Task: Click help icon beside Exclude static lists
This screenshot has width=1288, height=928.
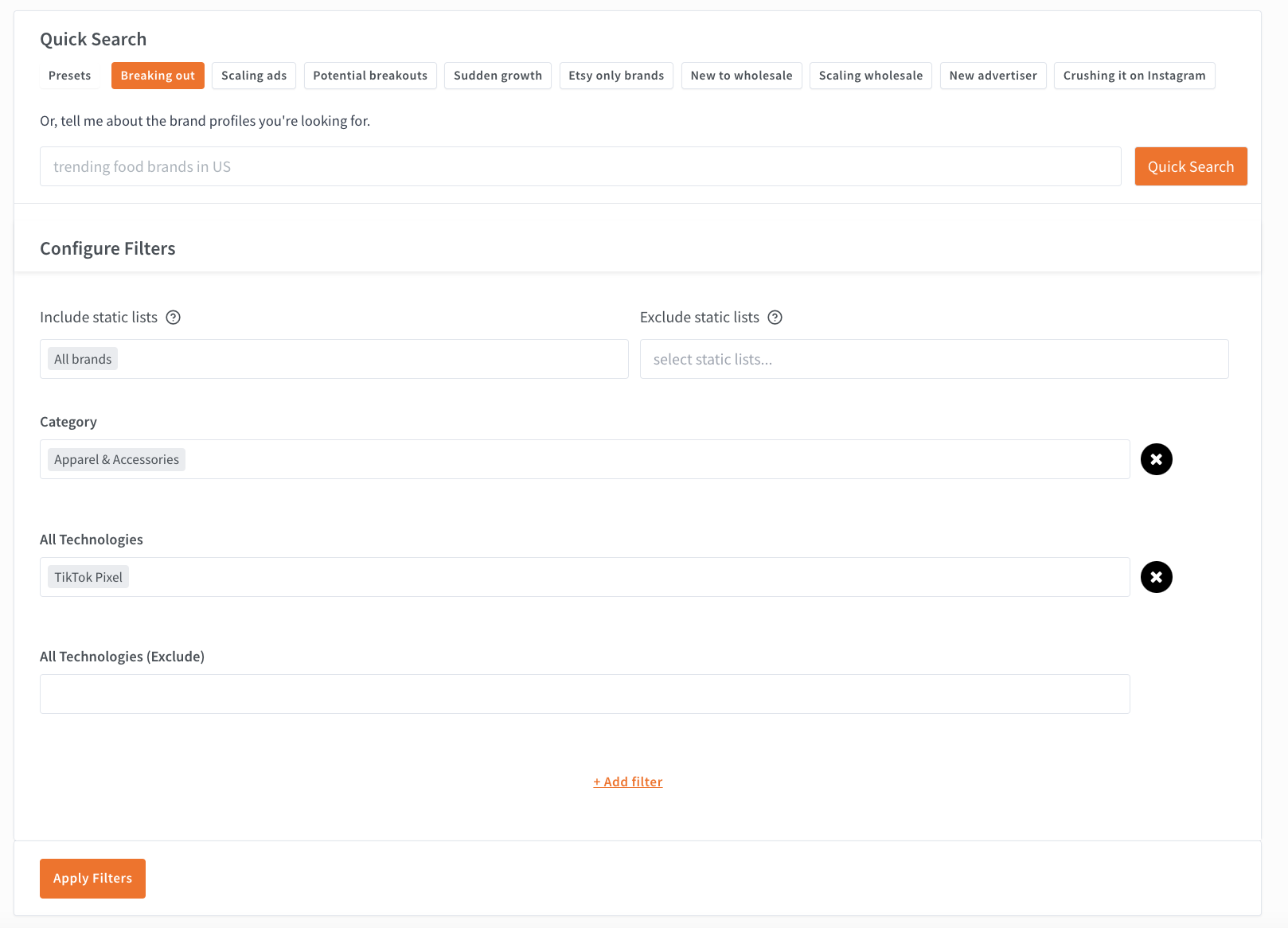Action: 775,318
